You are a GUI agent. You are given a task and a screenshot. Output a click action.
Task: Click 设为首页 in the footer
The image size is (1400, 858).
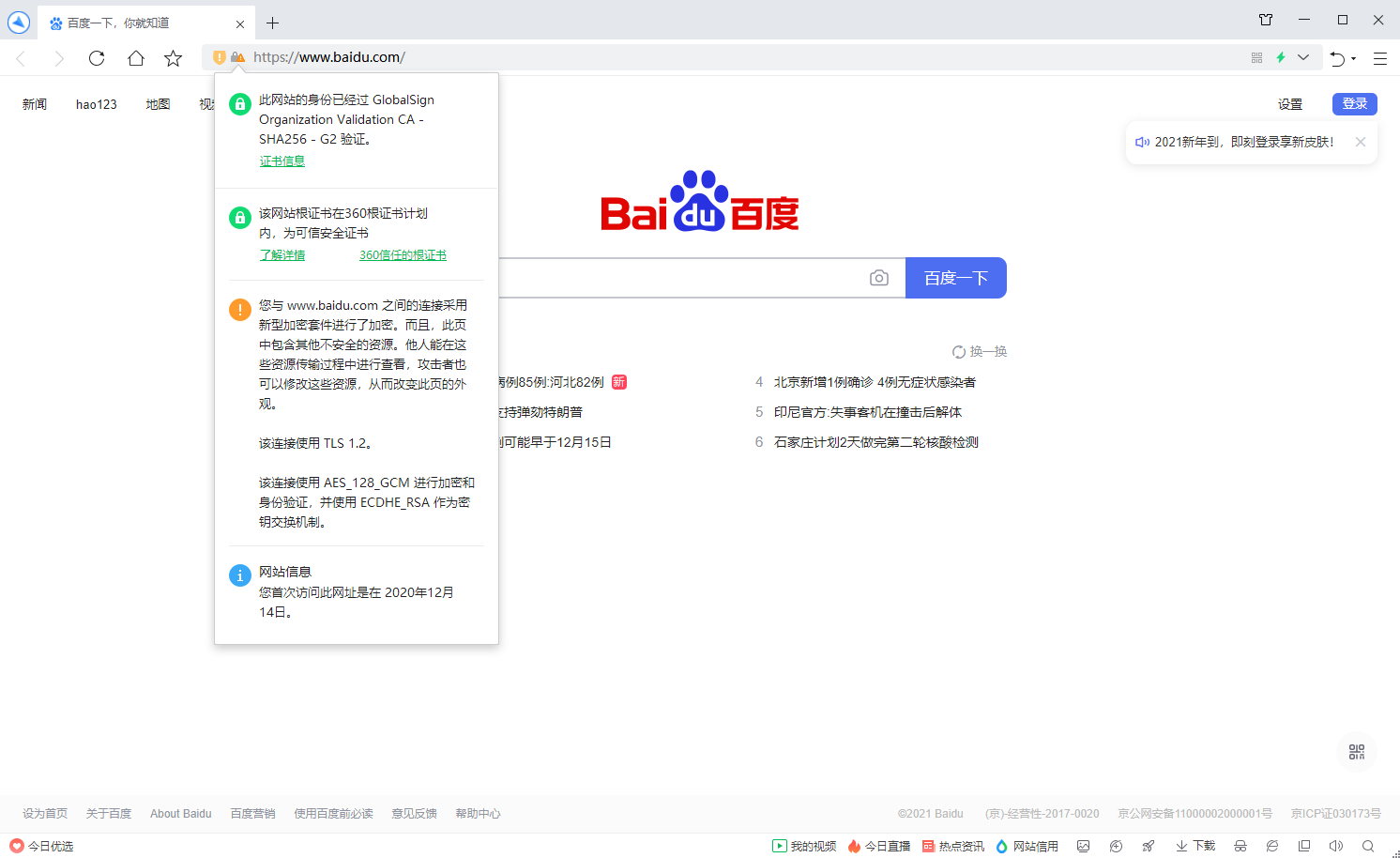point(45,814)
